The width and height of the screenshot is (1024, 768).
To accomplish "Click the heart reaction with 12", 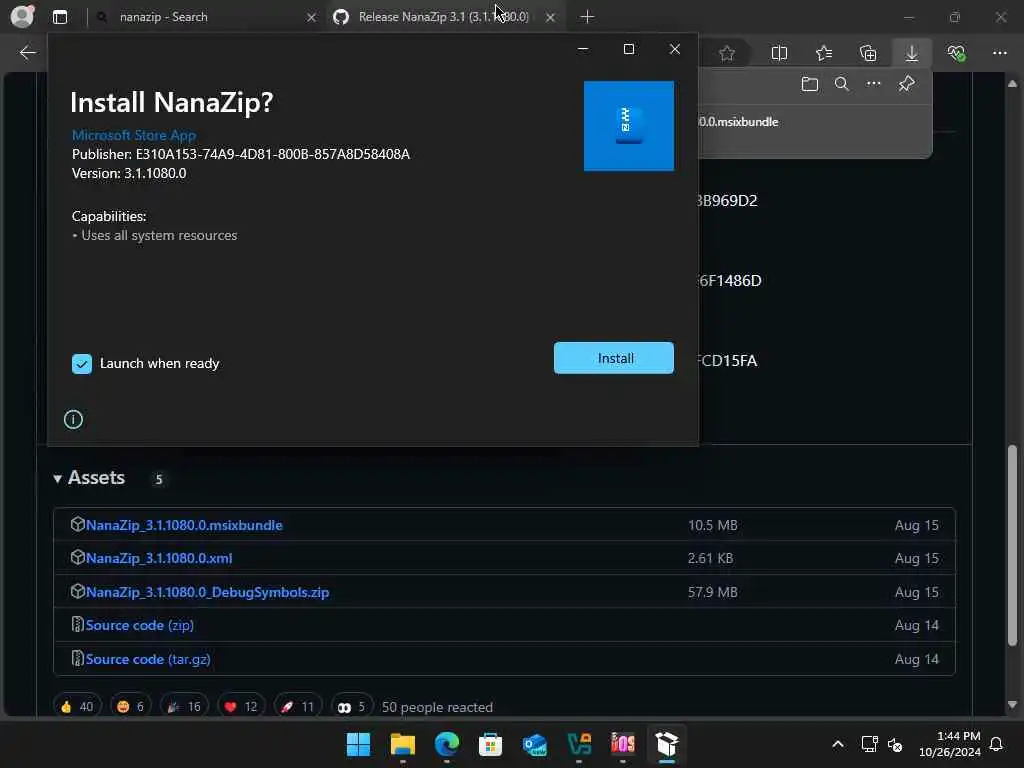I will [x=241, y=707].
